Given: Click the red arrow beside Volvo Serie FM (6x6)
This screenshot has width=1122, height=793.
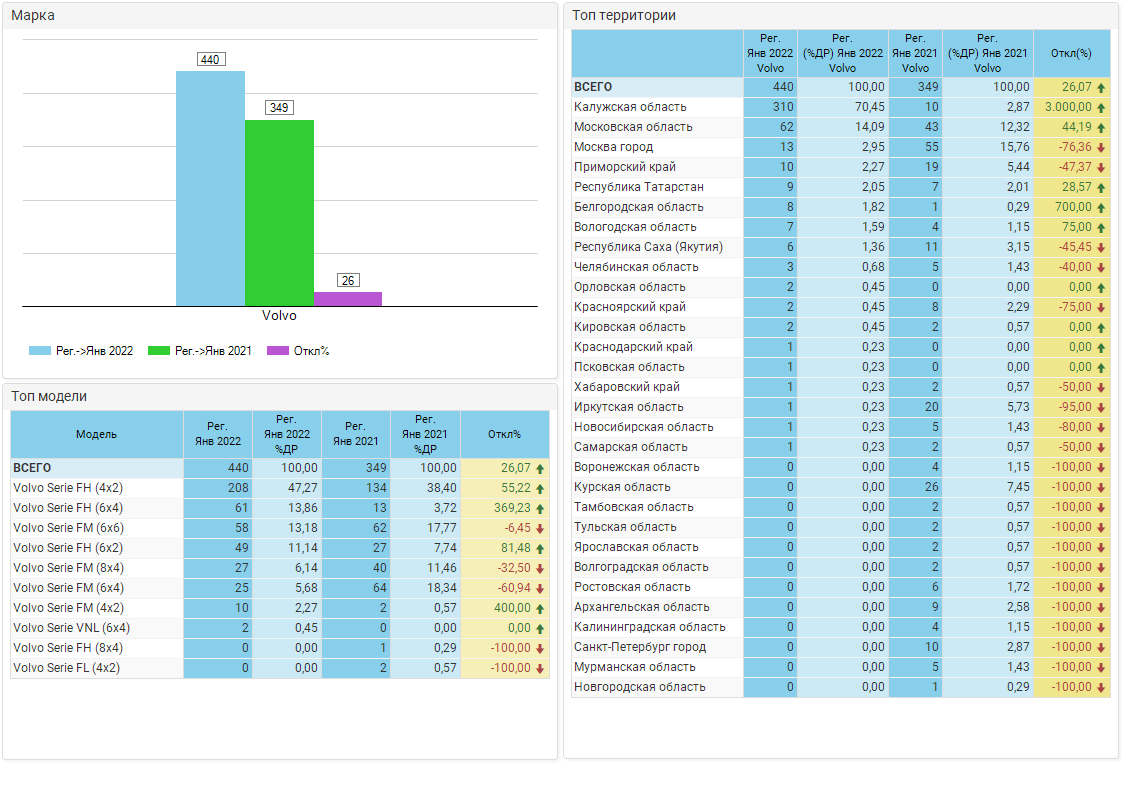Looking at the screenshot, I should 540,528.
